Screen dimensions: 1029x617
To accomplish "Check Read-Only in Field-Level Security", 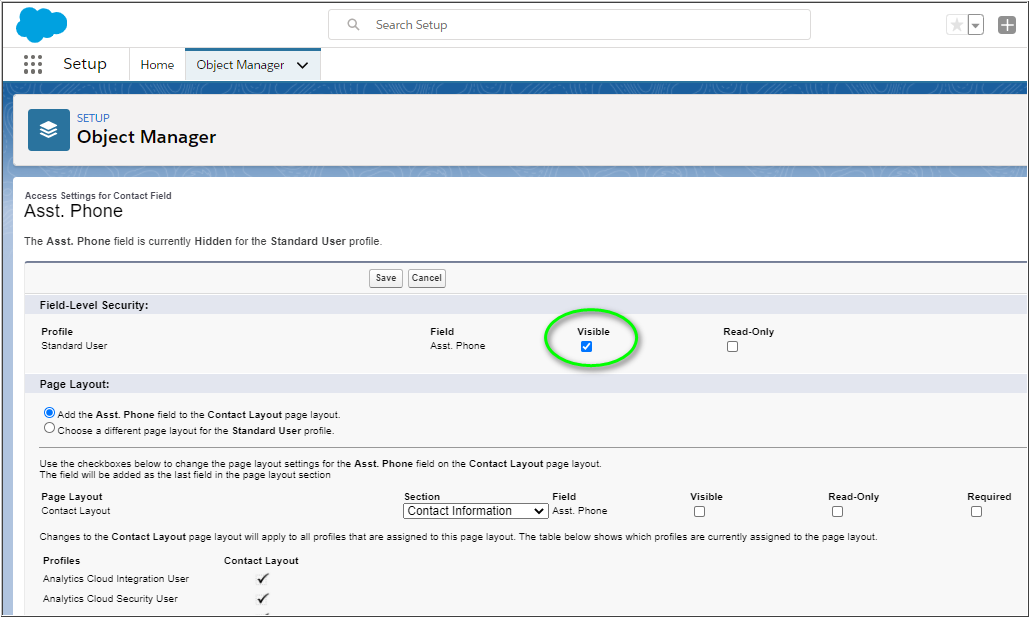I will (733, 347).
